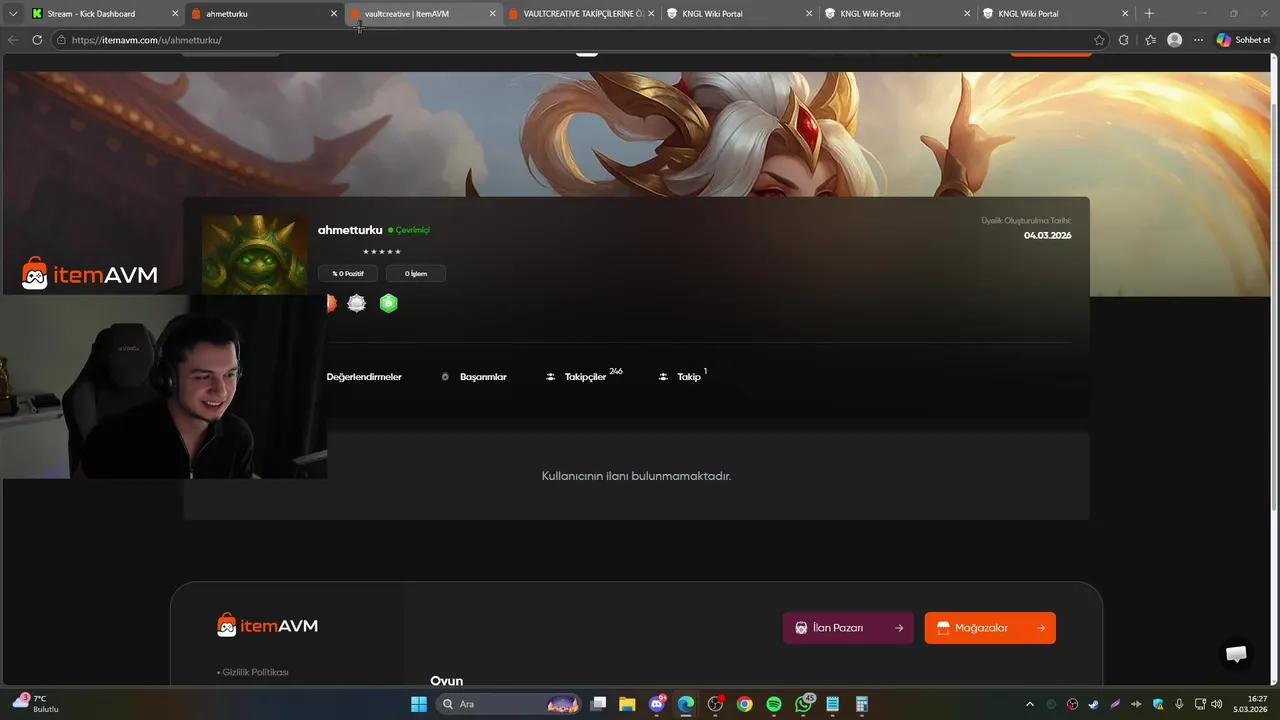
Task: Open the VAULTCREATIVE TAKİPÇİLERİNE tab
Action: click(582, 14)
